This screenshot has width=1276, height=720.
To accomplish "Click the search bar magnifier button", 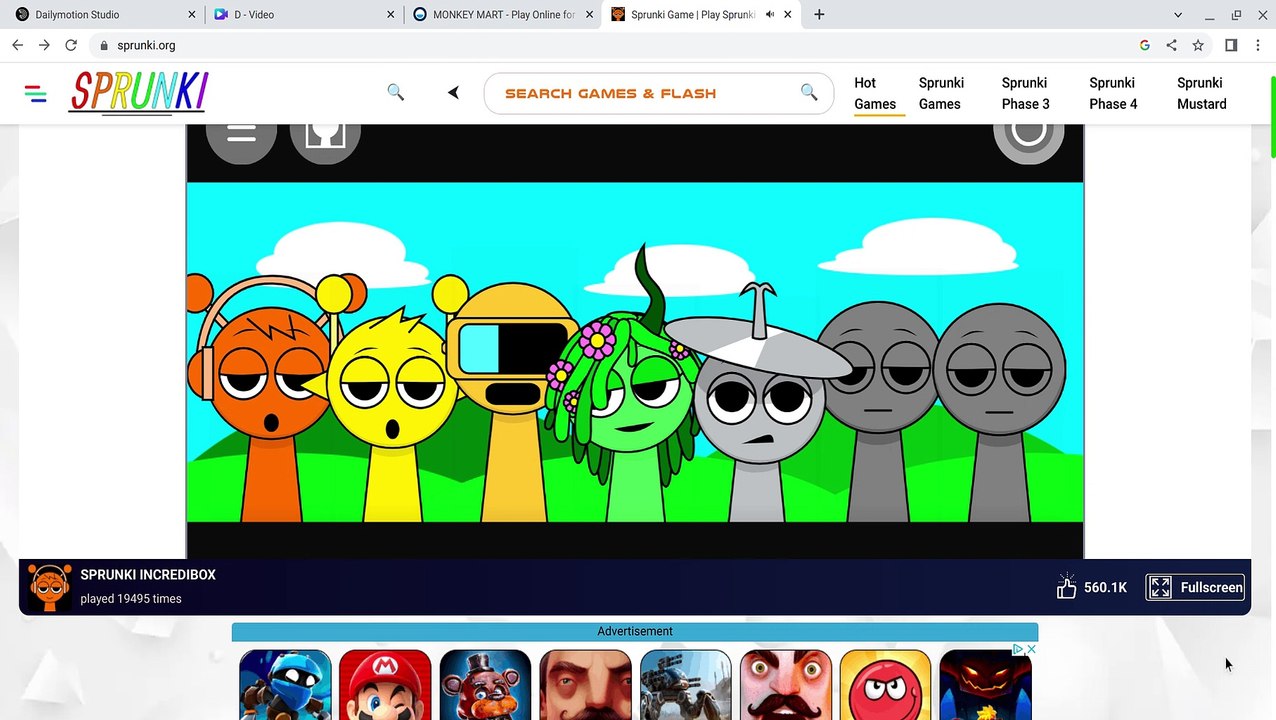I will 809,93.
